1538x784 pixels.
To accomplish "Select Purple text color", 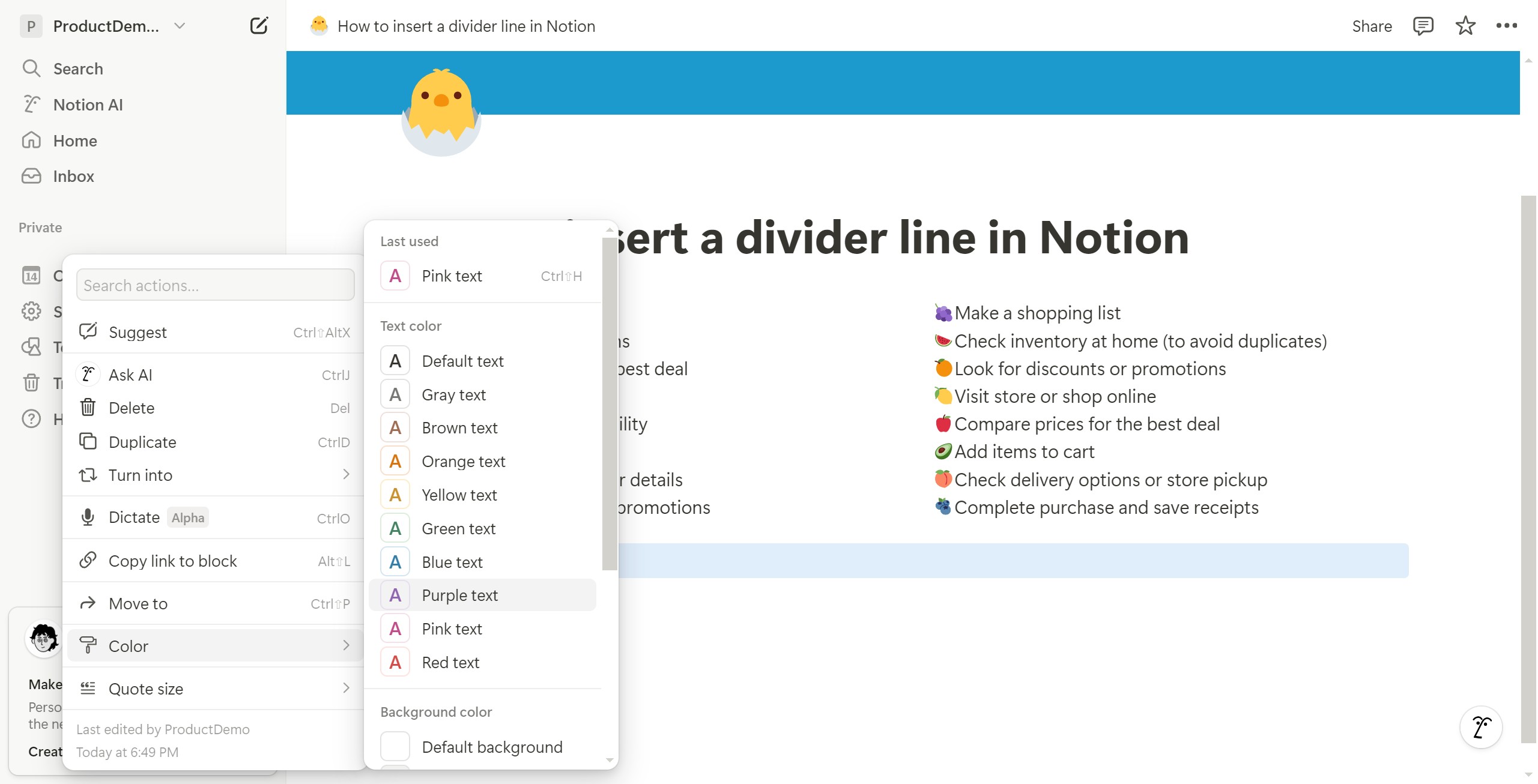I will [483, 595].
